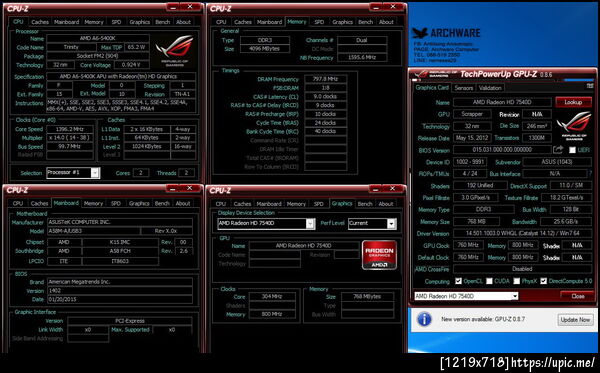Click the ASUSTeK COMPUTER INC. manufacturer field
Image resolution: width=600 pixels, height=373 pixels.
coord(120,222)
